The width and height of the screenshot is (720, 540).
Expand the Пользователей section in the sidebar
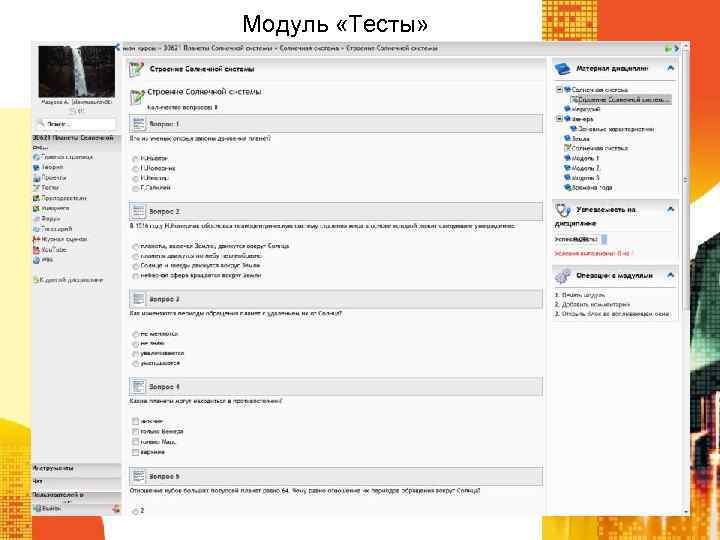pyautogui.click(x=76, y=495)
